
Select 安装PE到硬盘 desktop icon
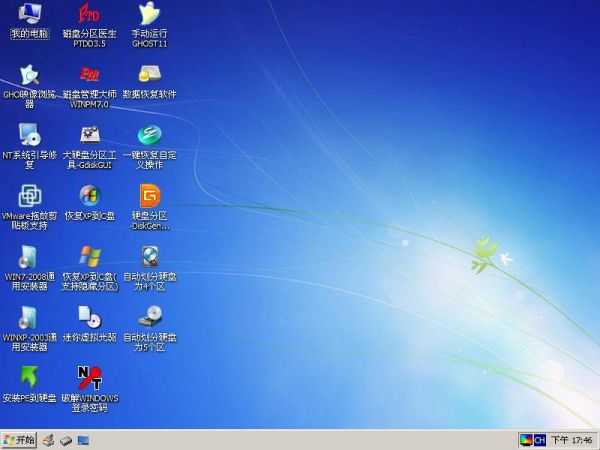(29, 378)
